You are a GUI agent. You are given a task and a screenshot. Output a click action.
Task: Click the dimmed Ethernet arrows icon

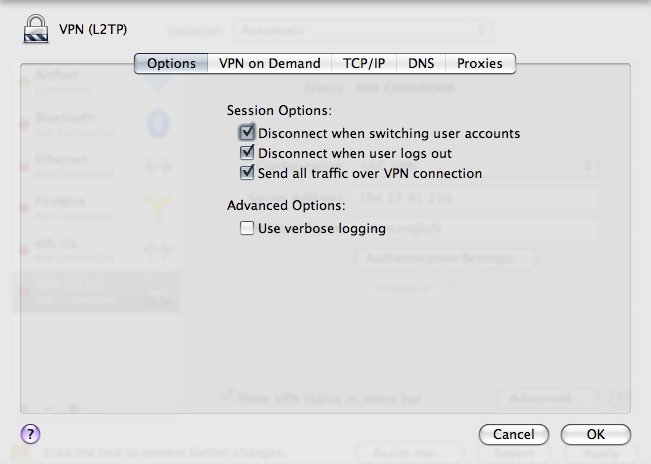(157, 166)
